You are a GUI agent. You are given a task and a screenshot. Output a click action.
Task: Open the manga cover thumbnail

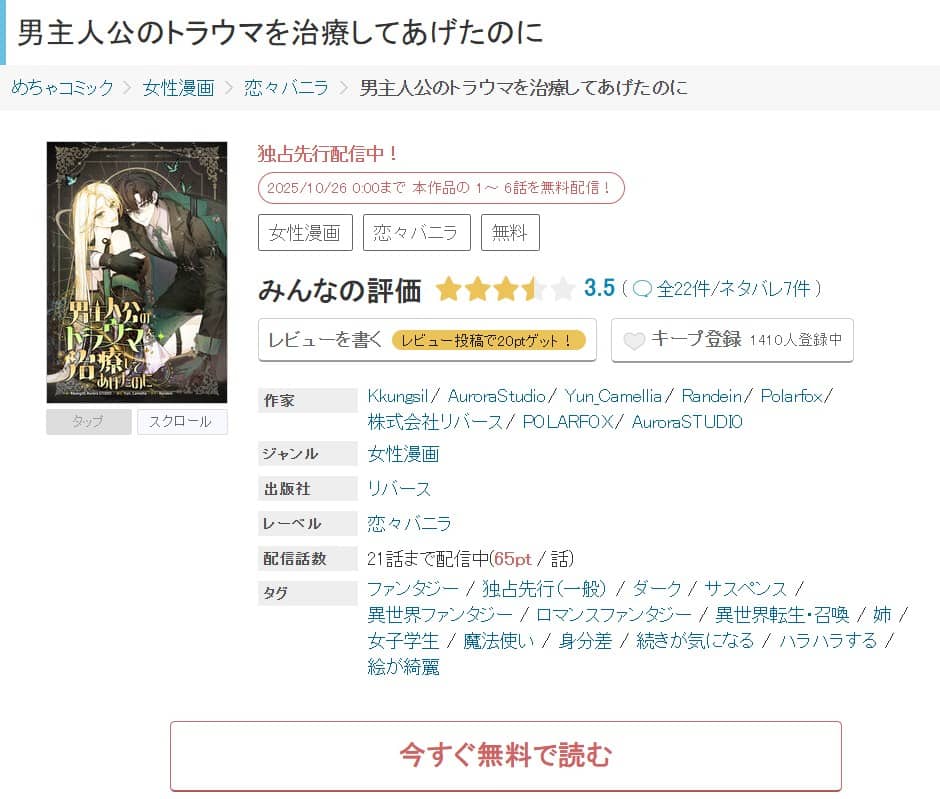(137, 272)
